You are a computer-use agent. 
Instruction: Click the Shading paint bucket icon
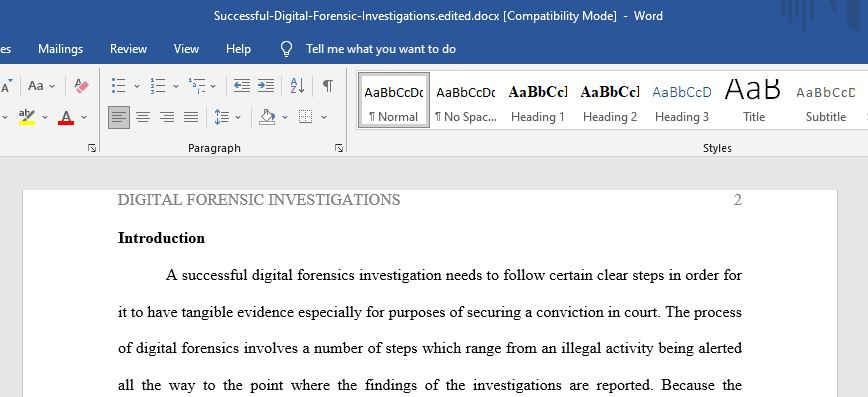[267, 117]
